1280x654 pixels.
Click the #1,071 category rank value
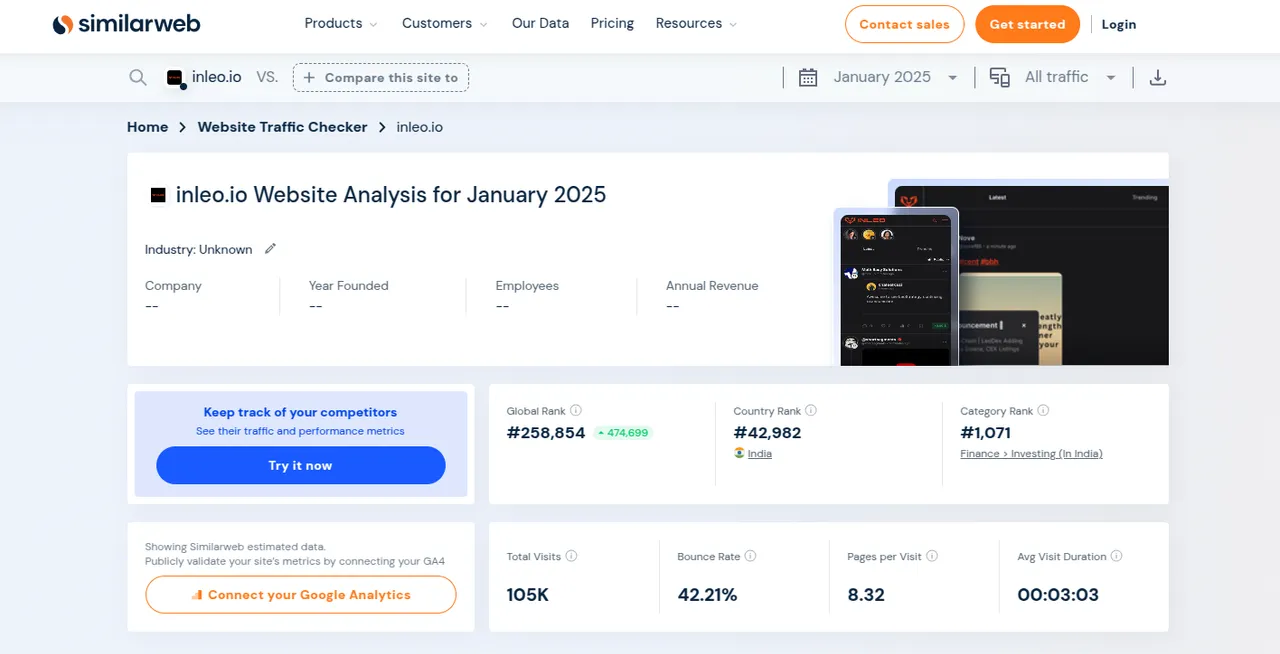pos(985,433)
